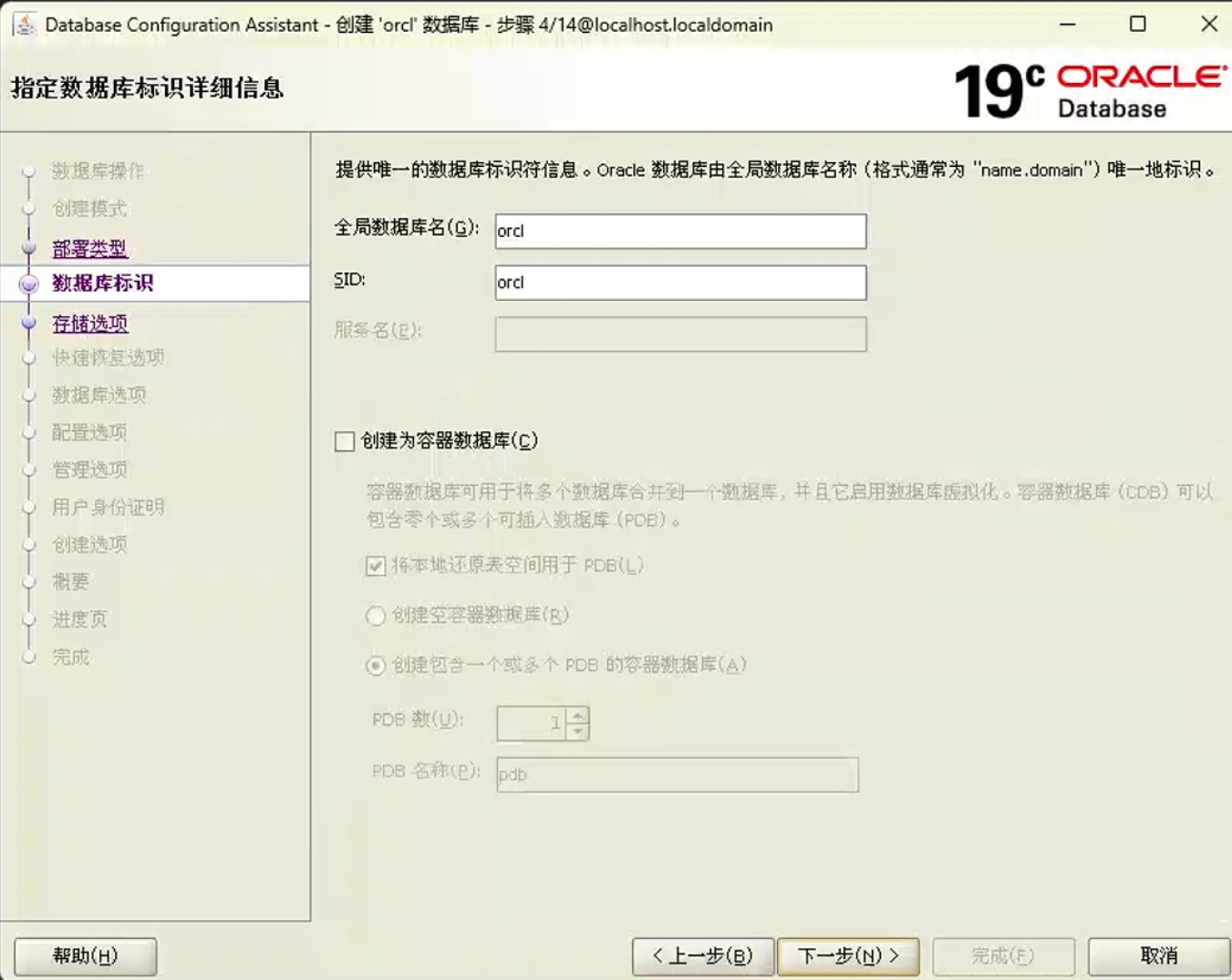Decrease PDB 数 with down arrow

578,731
